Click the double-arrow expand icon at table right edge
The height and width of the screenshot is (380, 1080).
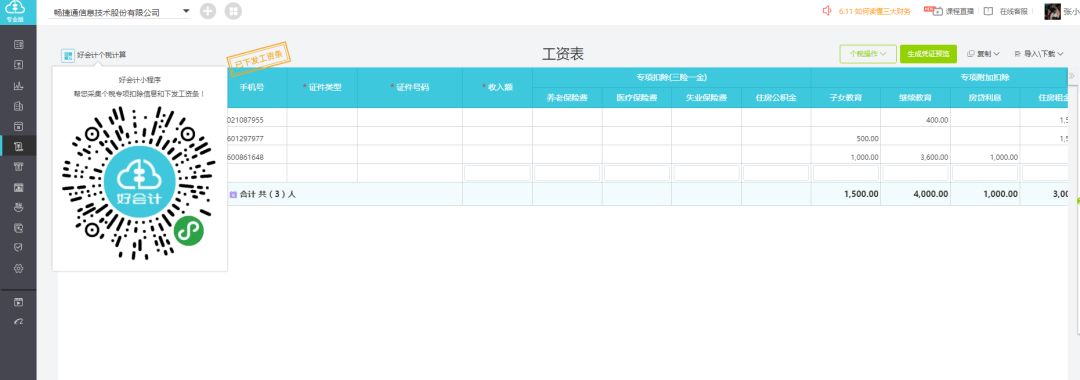coord(1072,75)
